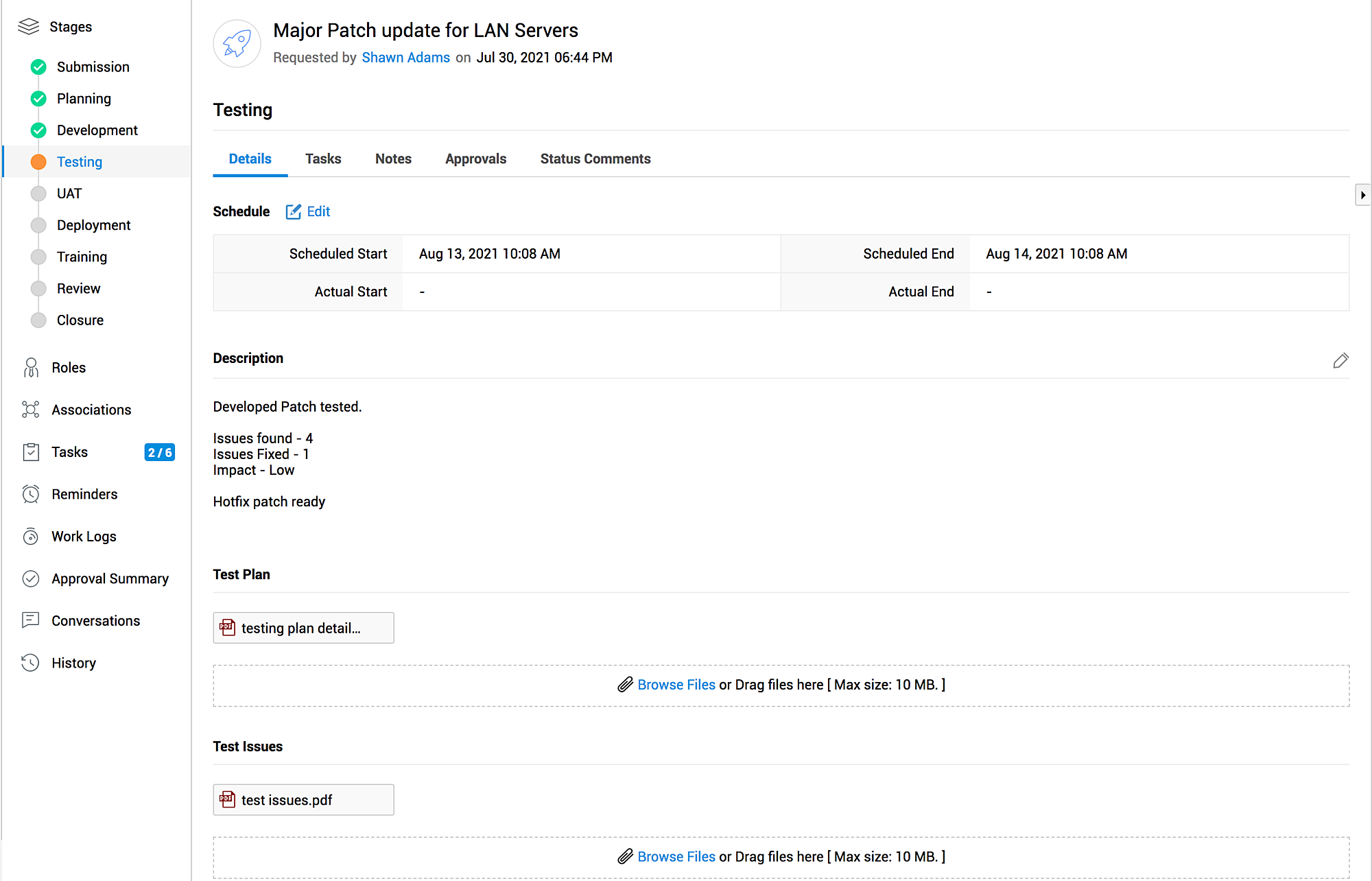This screenshot has height=881, width=1372.
Task: Open the Closure stage
Action: tap(80, 320)
